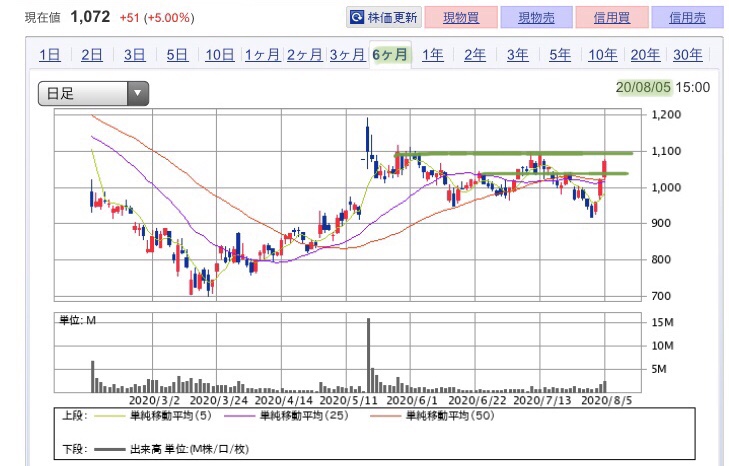Switch to the 3ヶ月 chart range
The image size is (729, 466).
(x=347, y=55)
